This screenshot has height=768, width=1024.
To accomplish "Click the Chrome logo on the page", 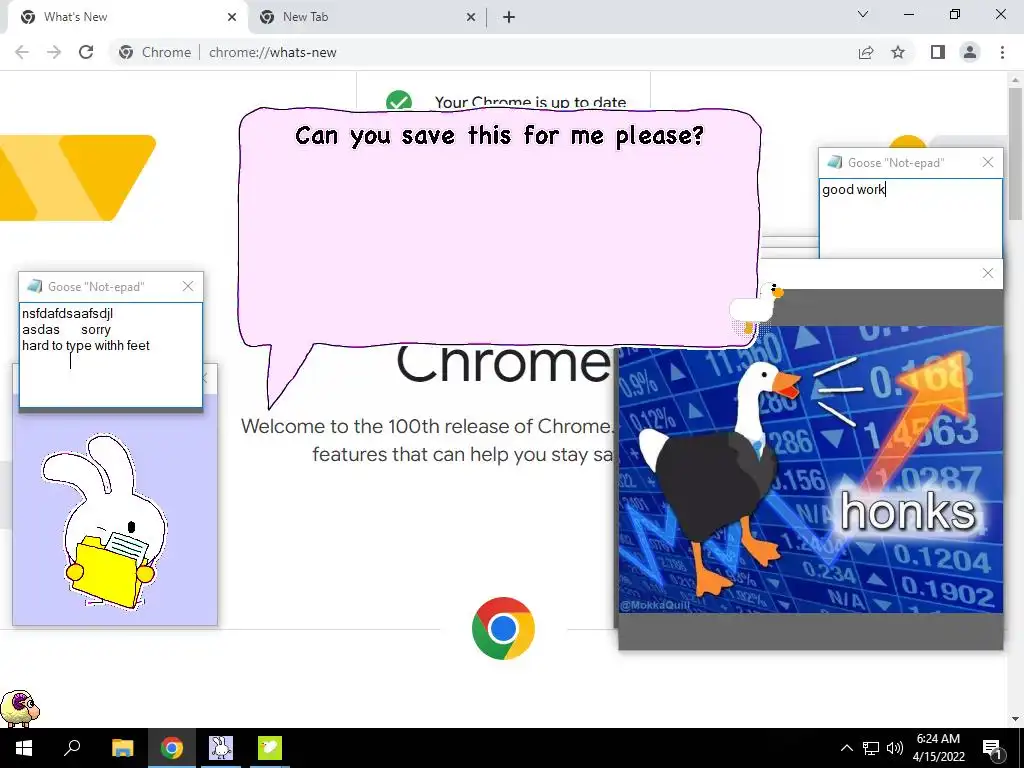I will click(503, 628).
